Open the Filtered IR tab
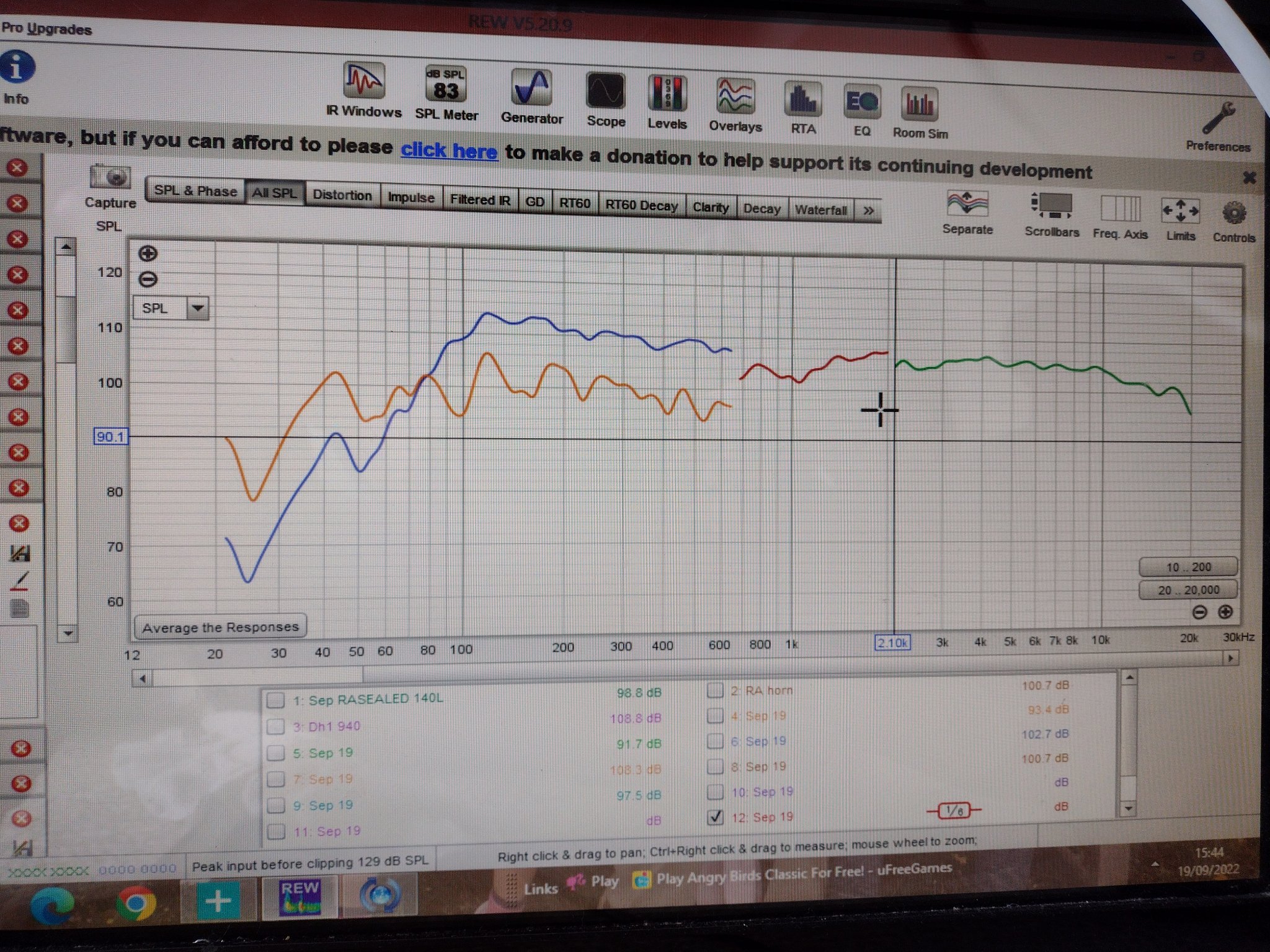 481,200
